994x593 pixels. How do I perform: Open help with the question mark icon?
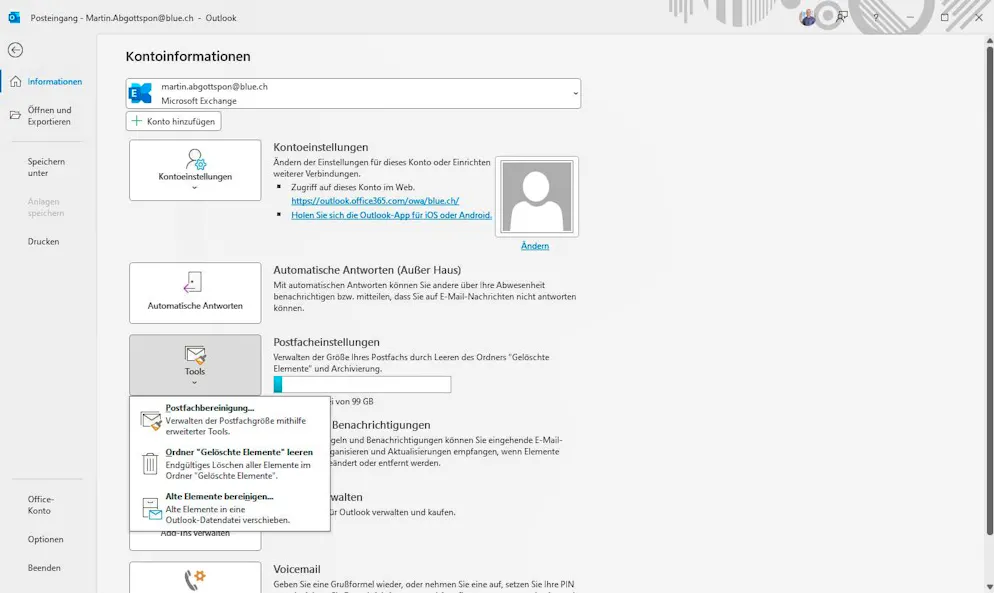click(876, 18)
